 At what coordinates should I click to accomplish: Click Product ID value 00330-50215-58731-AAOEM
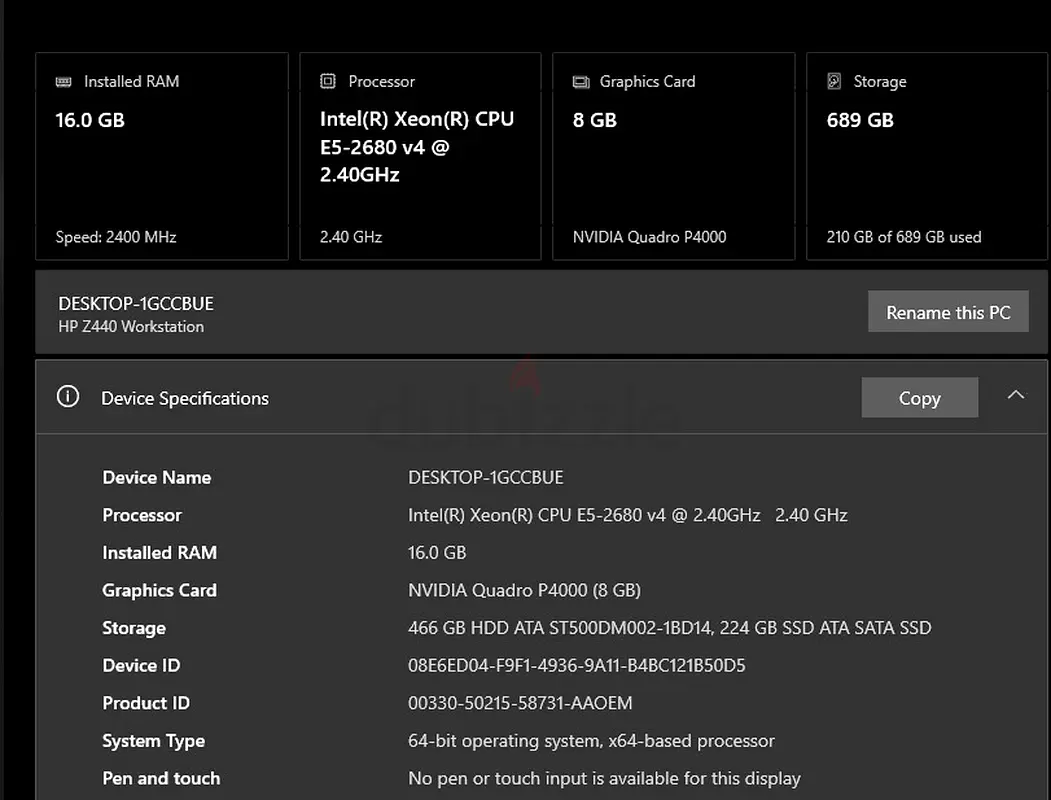(520, 703)
